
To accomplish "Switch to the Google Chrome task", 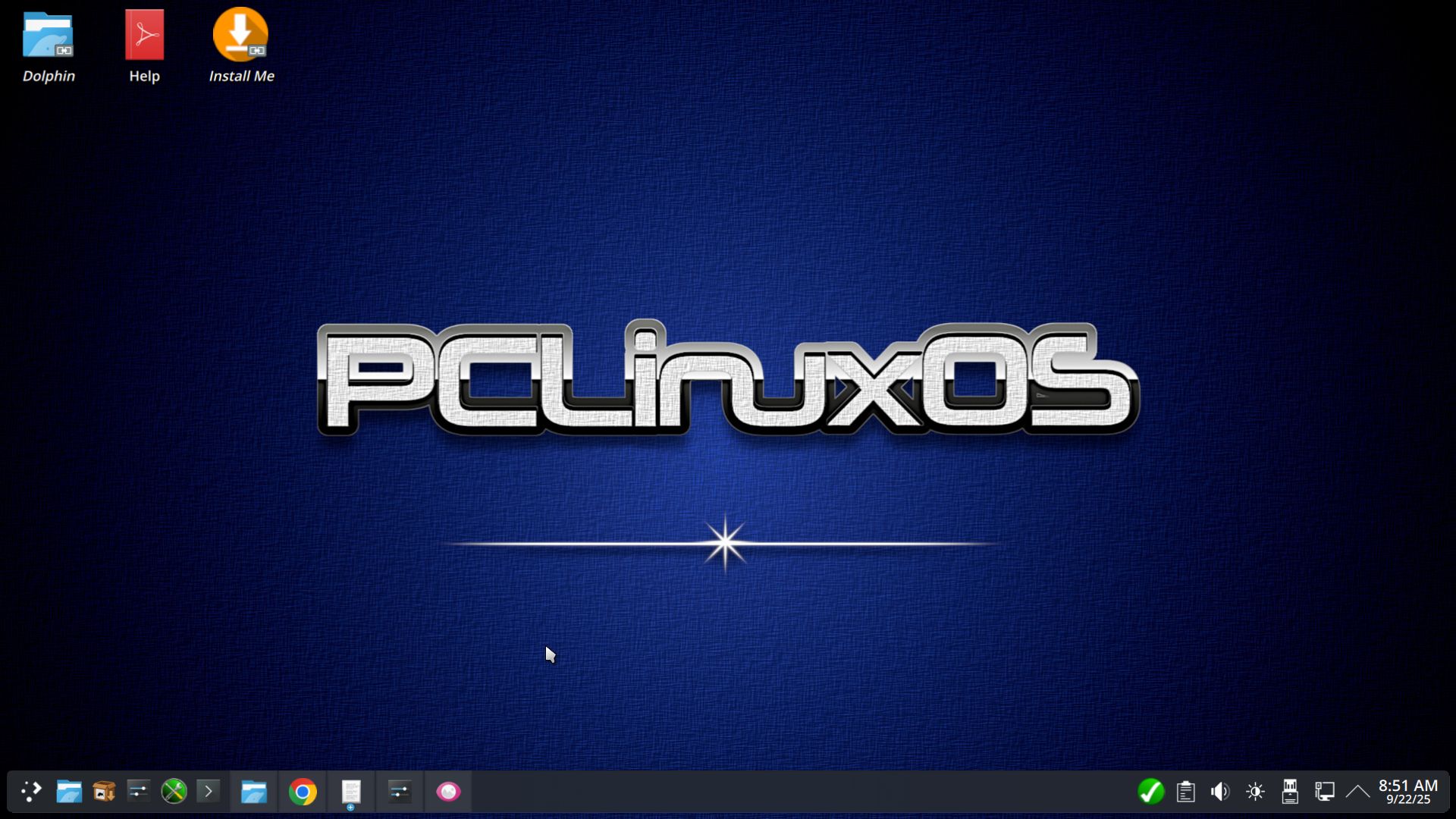I will (x=303, y=792).
